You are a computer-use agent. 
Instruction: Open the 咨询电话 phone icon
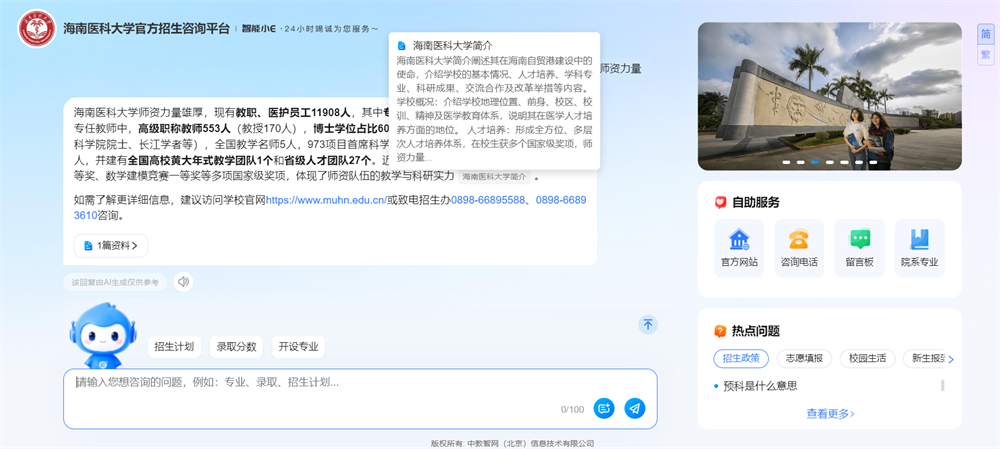pos(799,248)
